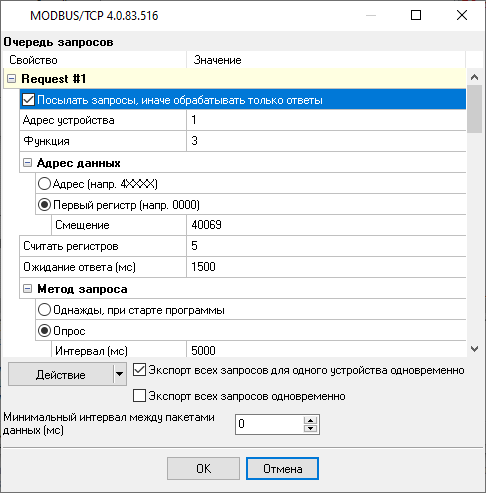Edit Интервал (мс) value 5000
Screen dimensions: 486x493
(x=326, y=349)
